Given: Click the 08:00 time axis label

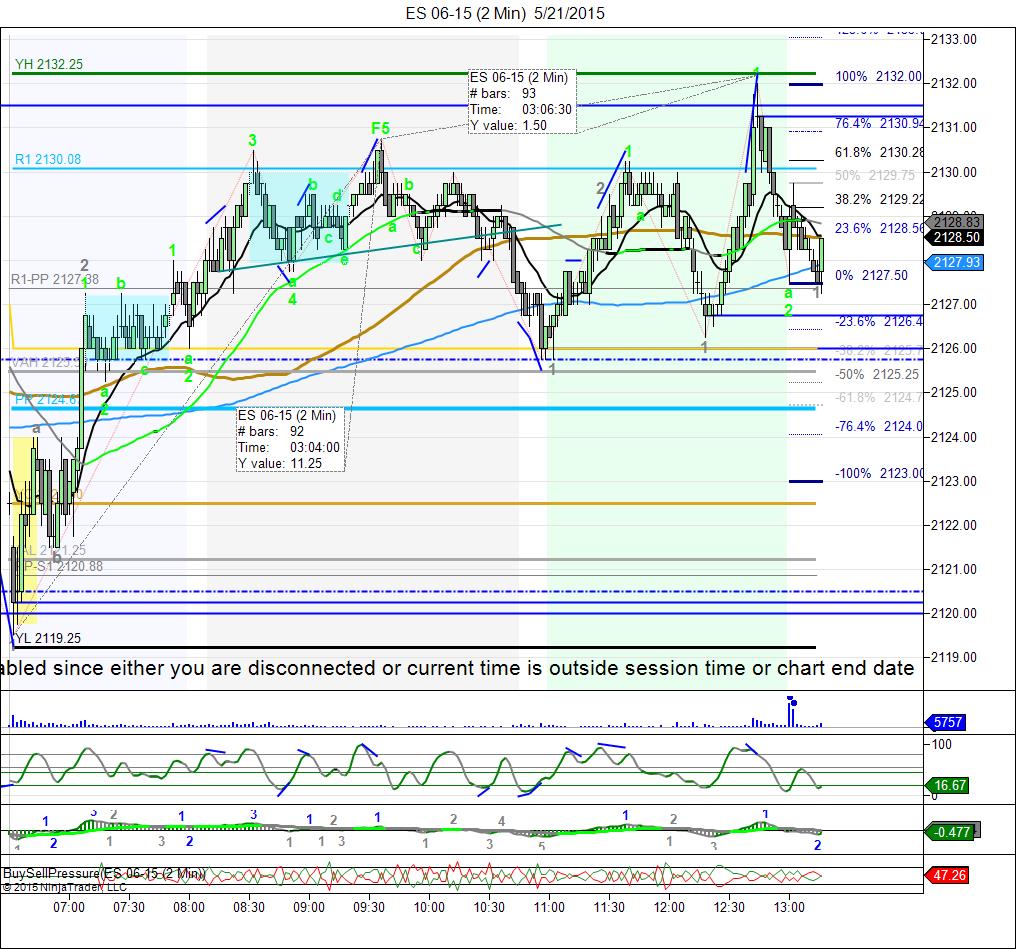Looking at the screenshot, I should (189, 907).
